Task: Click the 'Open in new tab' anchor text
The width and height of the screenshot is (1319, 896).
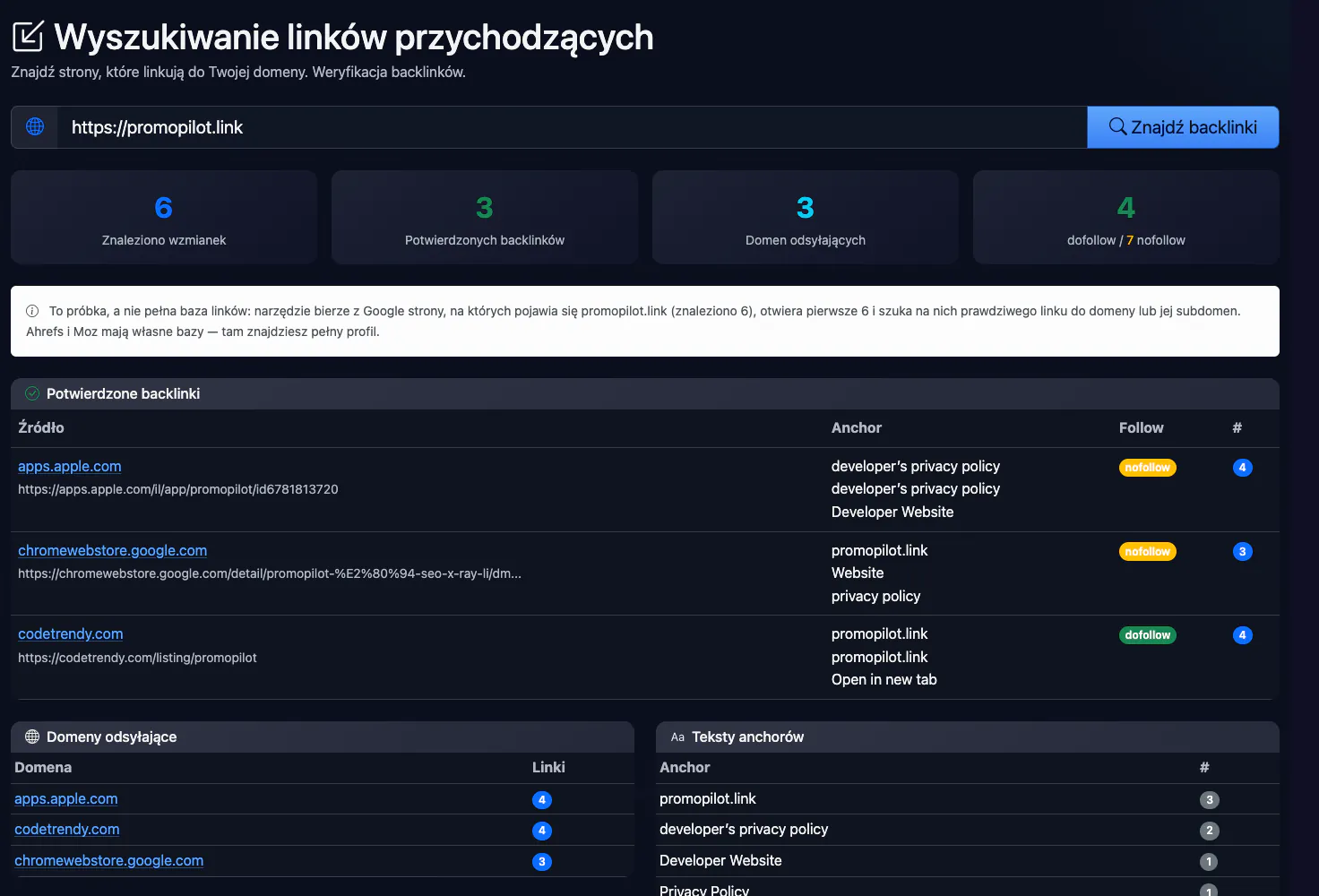Action: pos(884,679)
